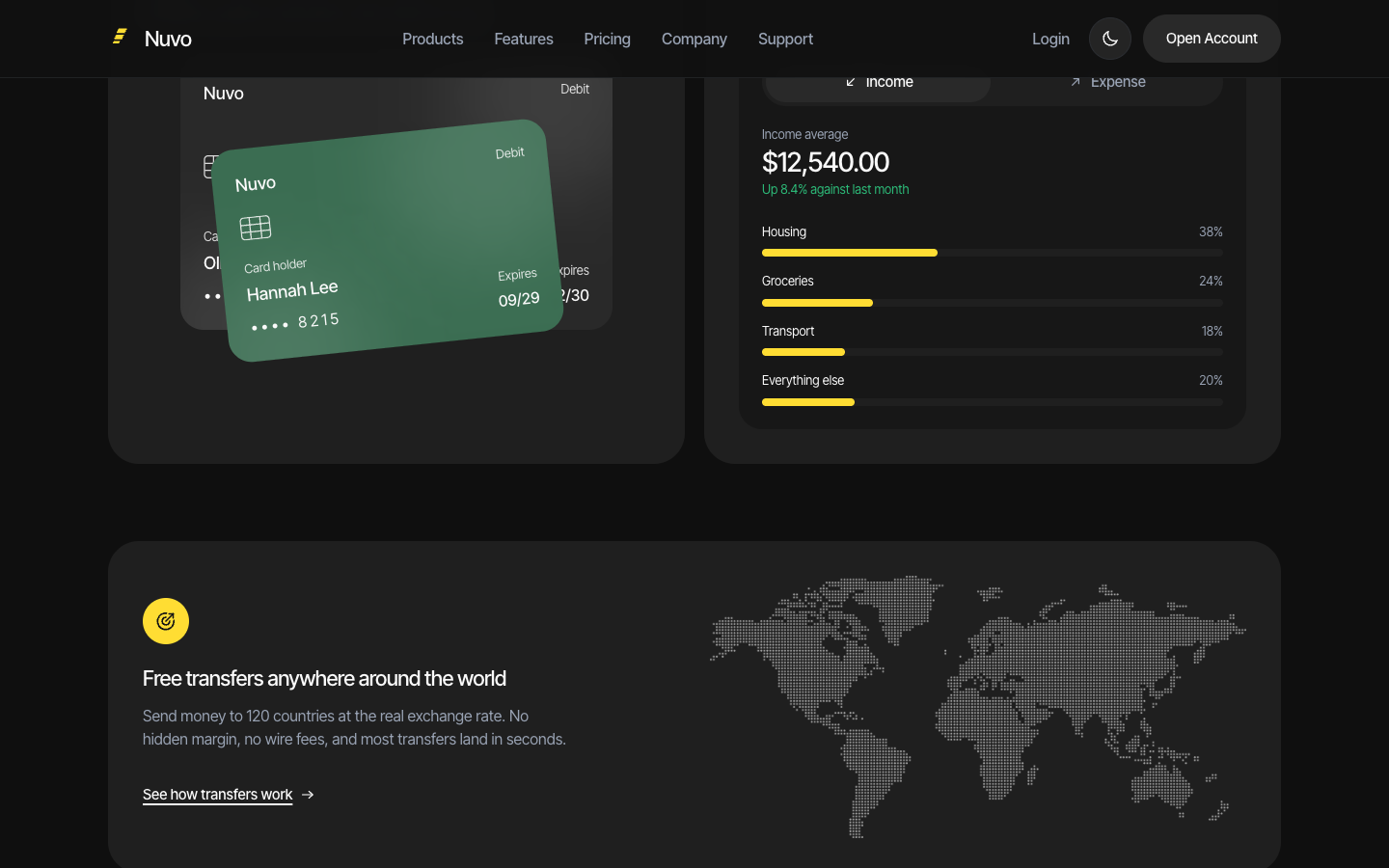Viewport: 1389px width, 868px height.
Task: Click the Up 8.4% against last month text
Action: [x=835, y=190]
